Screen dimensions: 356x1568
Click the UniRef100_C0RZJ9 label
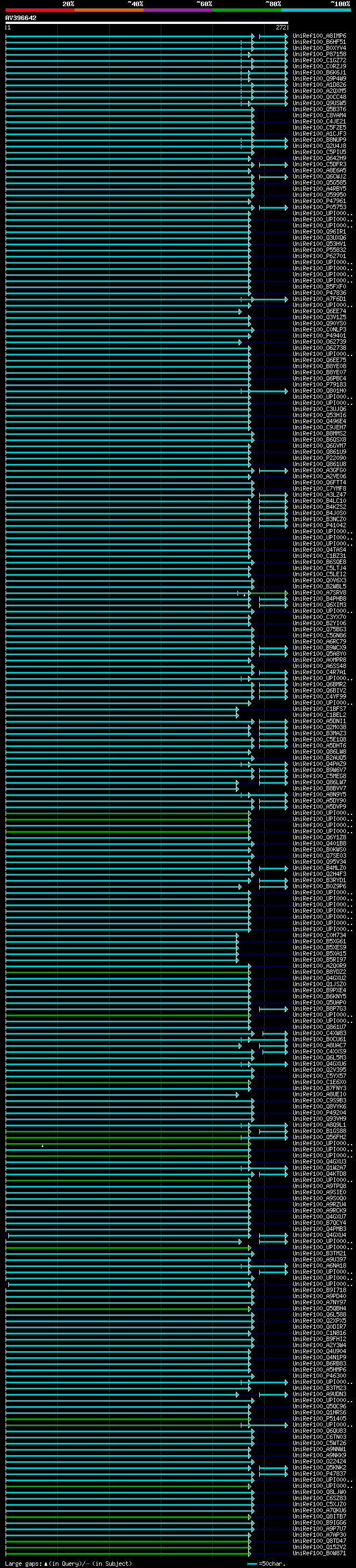coord(319,66)
